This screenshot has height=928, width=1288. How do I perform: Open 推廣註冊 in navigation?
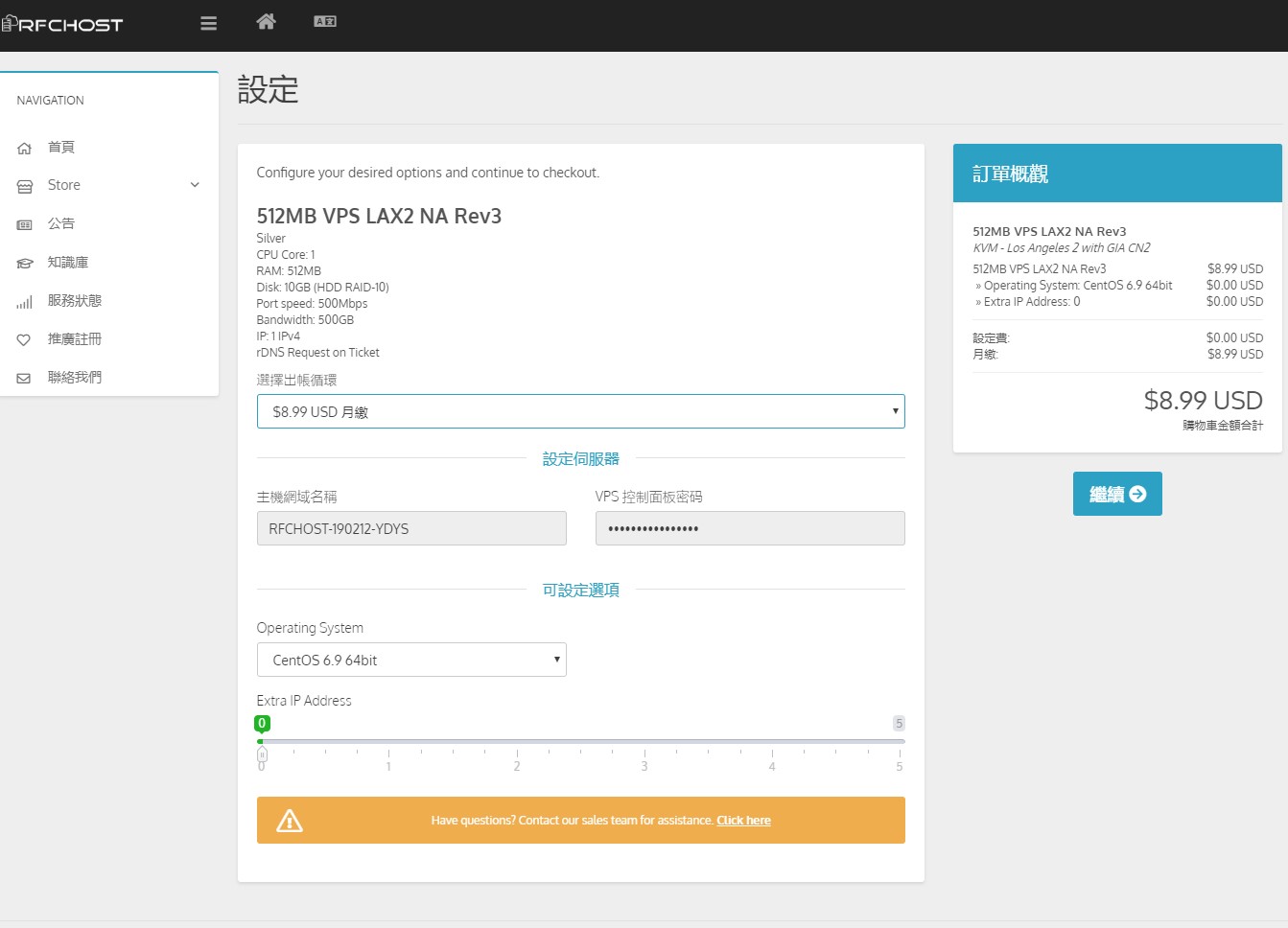75,338
